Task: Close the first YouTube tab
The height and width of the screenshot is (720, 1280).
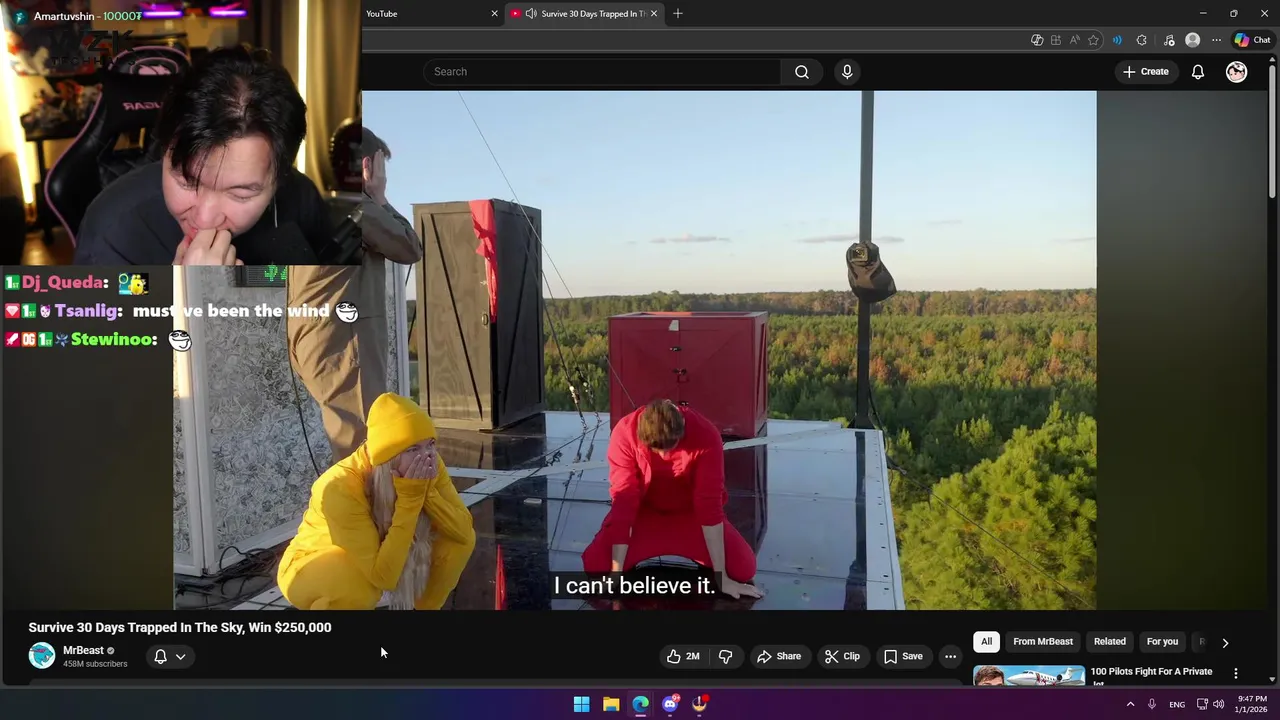Action: tap(494, 14)
